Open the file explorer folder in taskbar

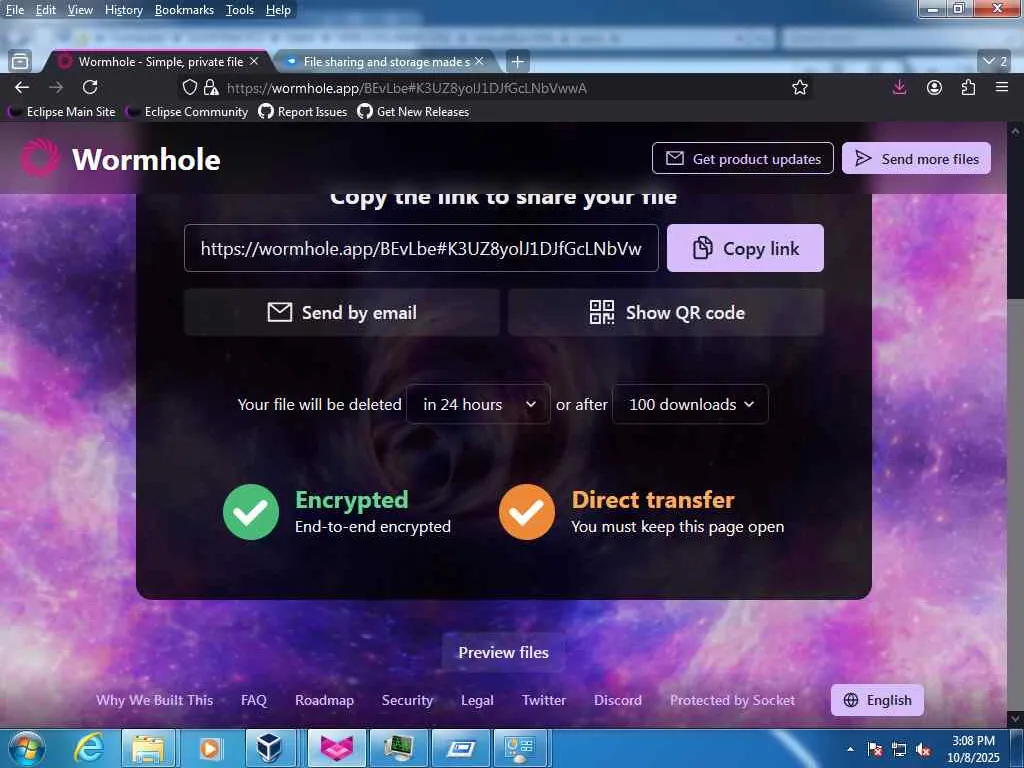[x=148, y=748]
